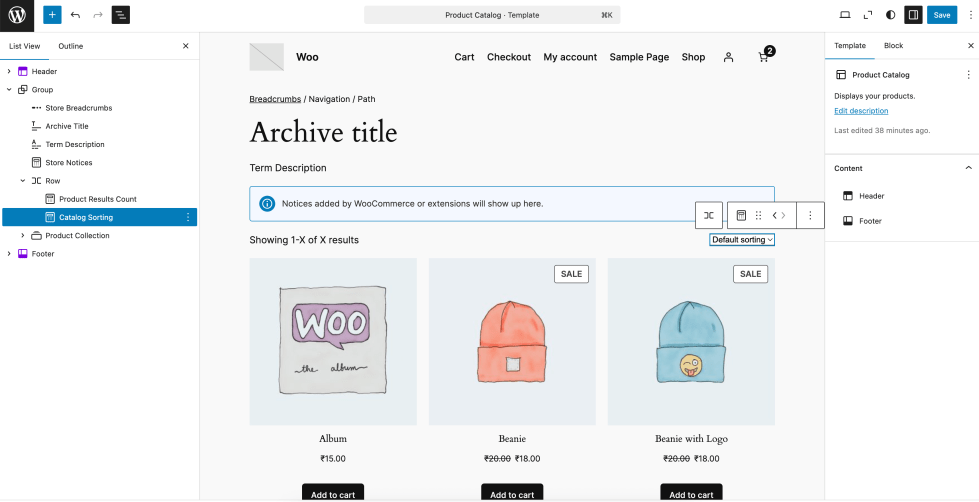Open the block inserter plus button
The image size is (979, 502).
[52, 15]
